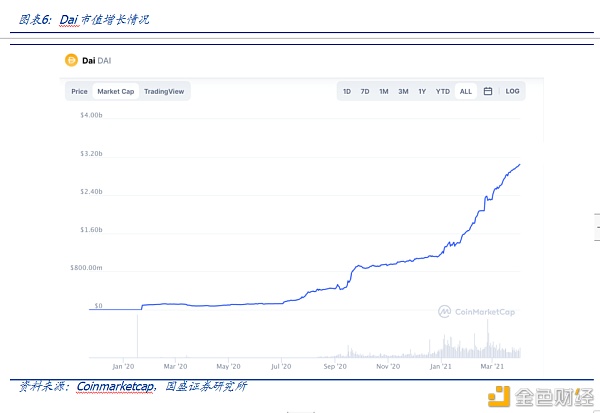Set chart range to 1Y
This screenshot has width=600, height=413.
click(422, 91)
